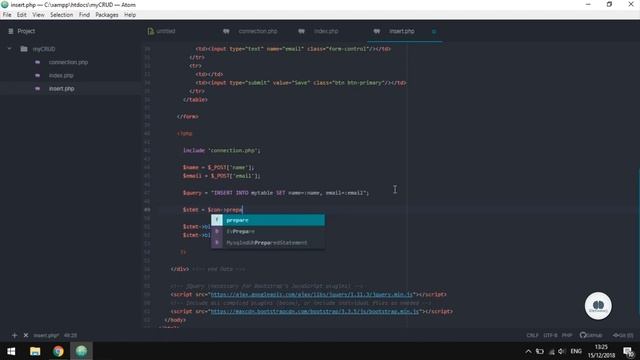This screenshot has width=640, height=360.
Task: Select the Project panel header
Action: click(x=26, y=31)
